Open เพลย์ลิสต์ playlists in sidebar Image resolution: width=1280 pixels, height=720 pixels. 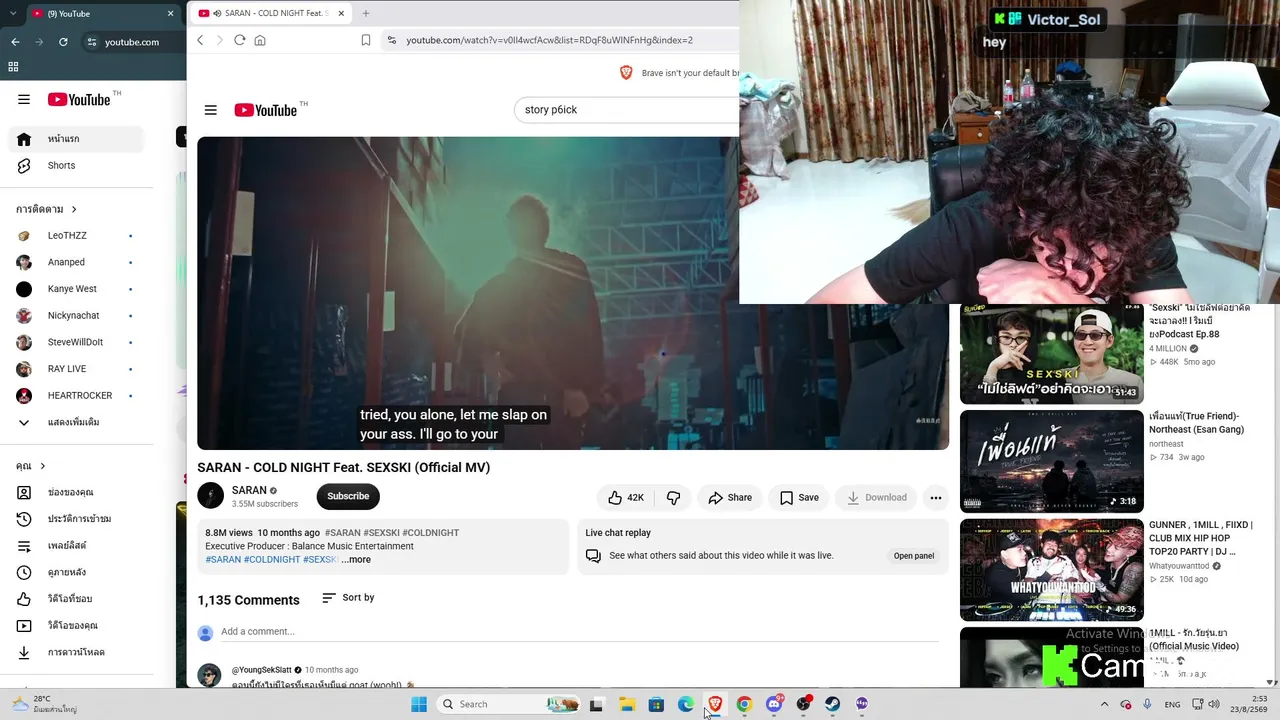(x=77, y=546)
